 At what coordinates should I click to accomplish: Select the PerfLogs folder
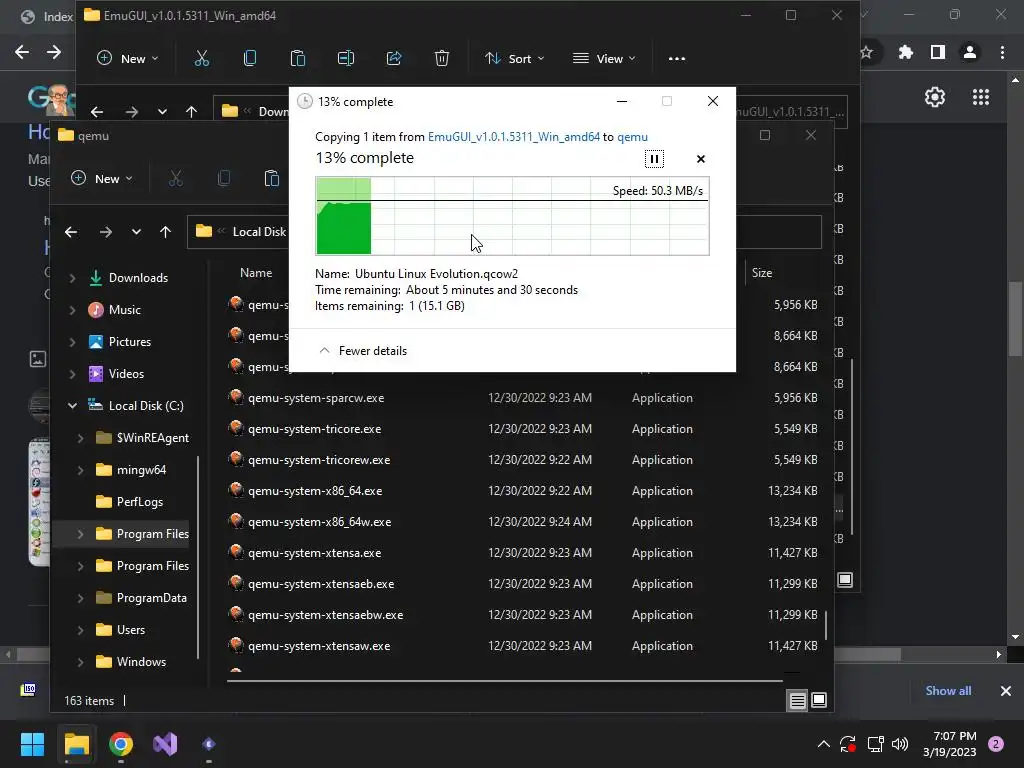(x=139, y=502)
